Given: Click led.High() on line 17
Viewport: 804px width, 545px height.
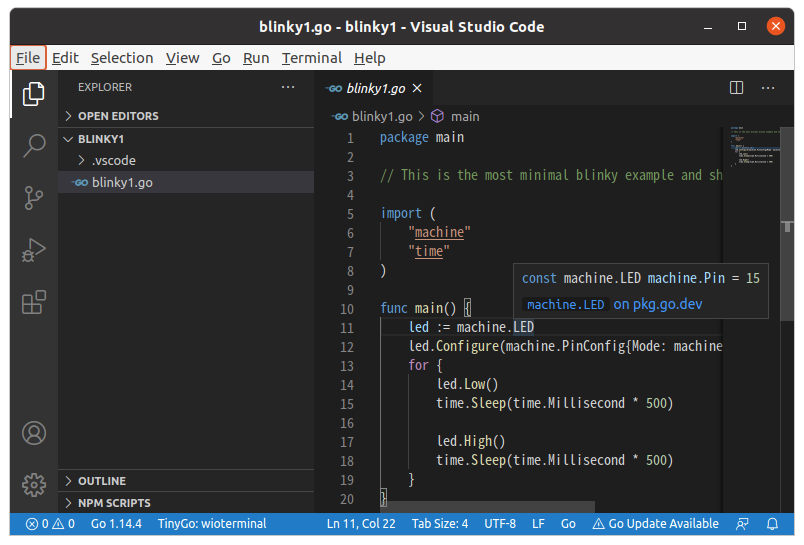Looking at the screenshot, I should (471, 441).
